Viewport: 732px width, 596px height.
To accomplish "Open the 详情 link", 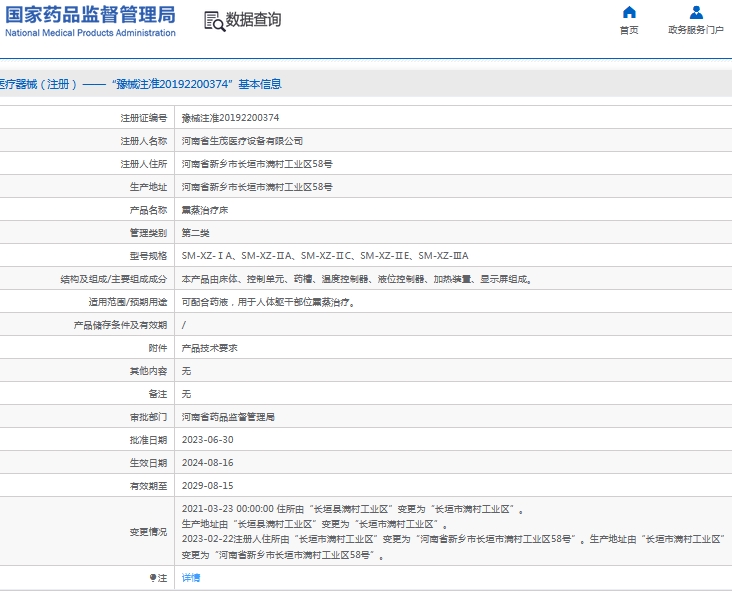I will point(191,578).
